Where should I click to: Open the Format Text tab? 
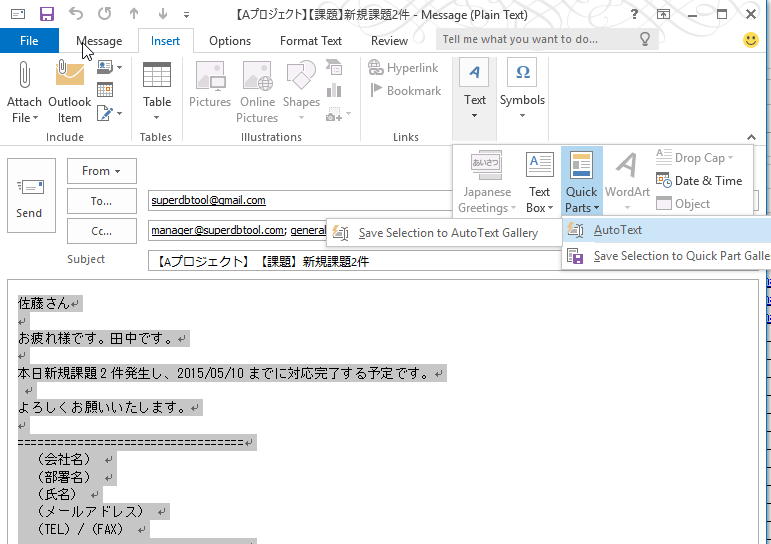311,41
